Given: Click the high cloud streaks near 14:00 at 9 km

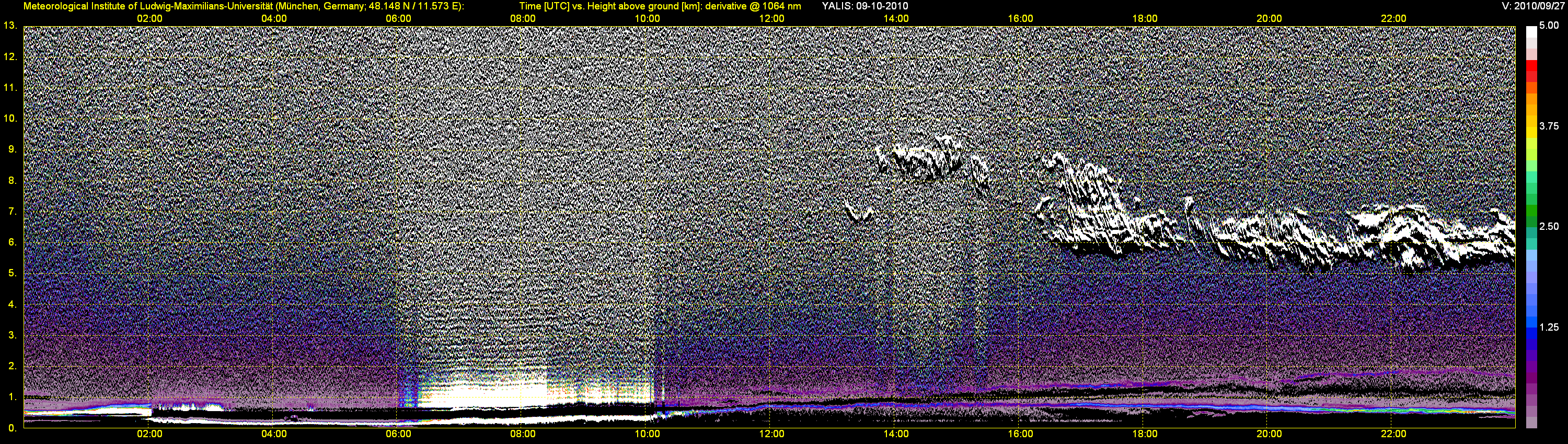Looking at the screenshot, I should click(x=928, y=159).
